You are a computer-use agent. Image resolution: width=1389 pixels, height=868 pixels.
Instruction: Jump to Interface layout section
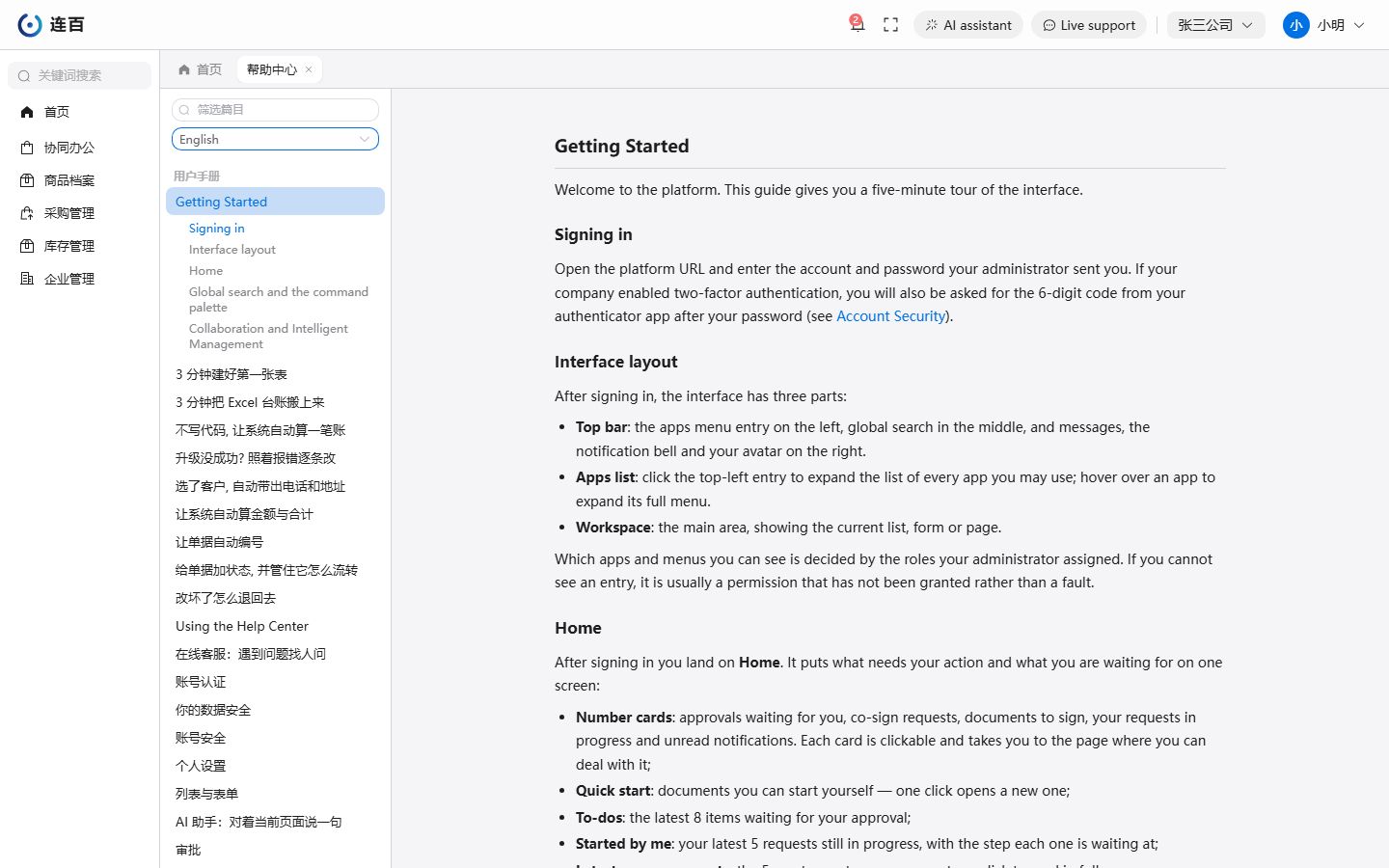(x=232, y=250)
